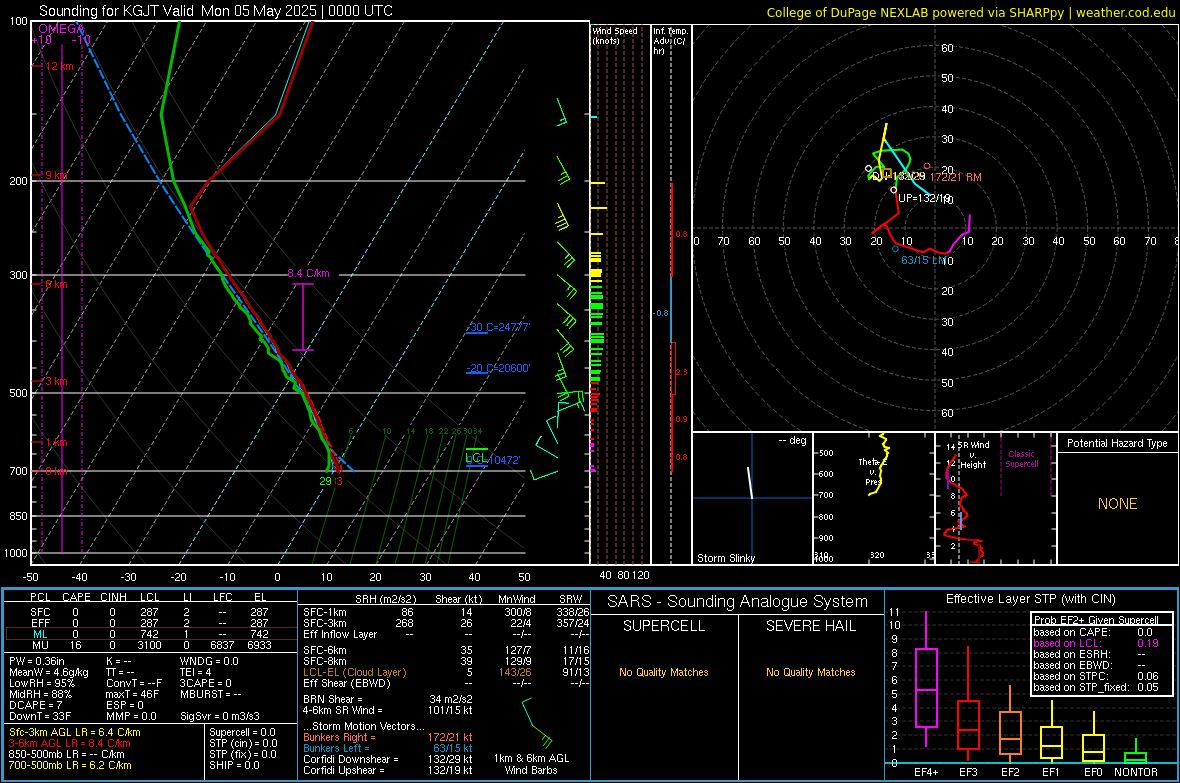Click the maxT = 46F value

click(132, 694)
